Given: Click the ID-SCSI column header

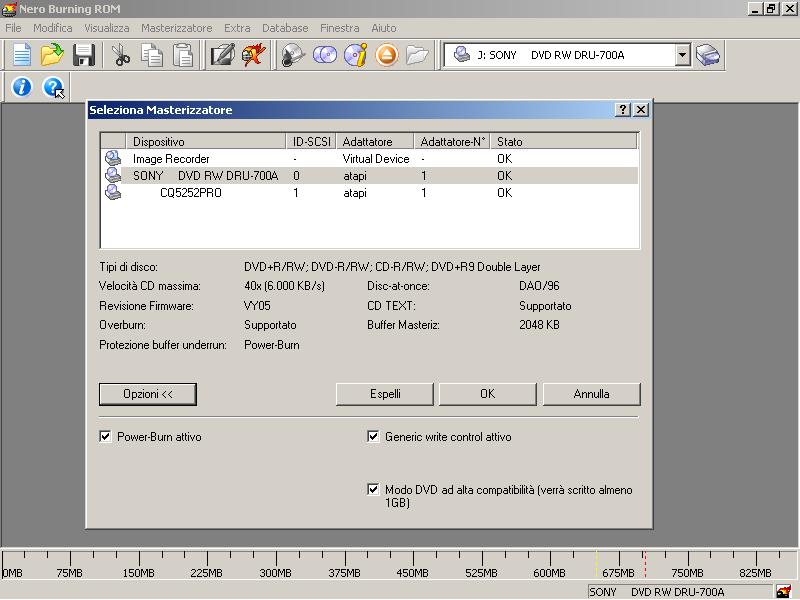Looking at the screenshot, I should pyautogui.click(x=311, y=141).
